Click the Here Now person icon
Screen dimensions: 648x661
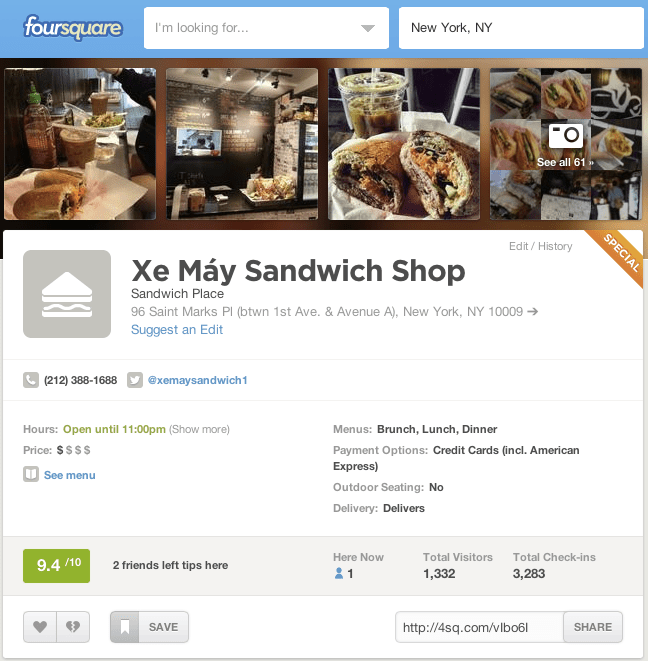pos(339,573)
